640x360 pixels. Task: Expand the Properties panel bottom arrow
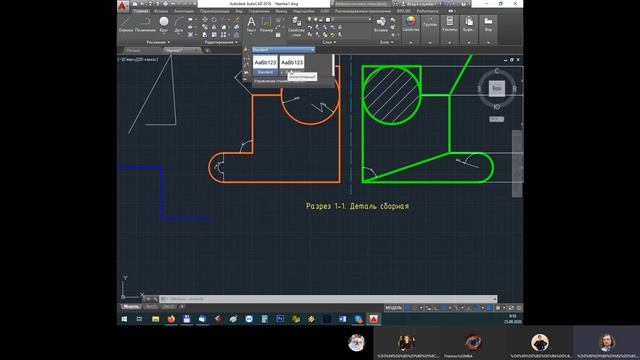(x=411, y=42)
